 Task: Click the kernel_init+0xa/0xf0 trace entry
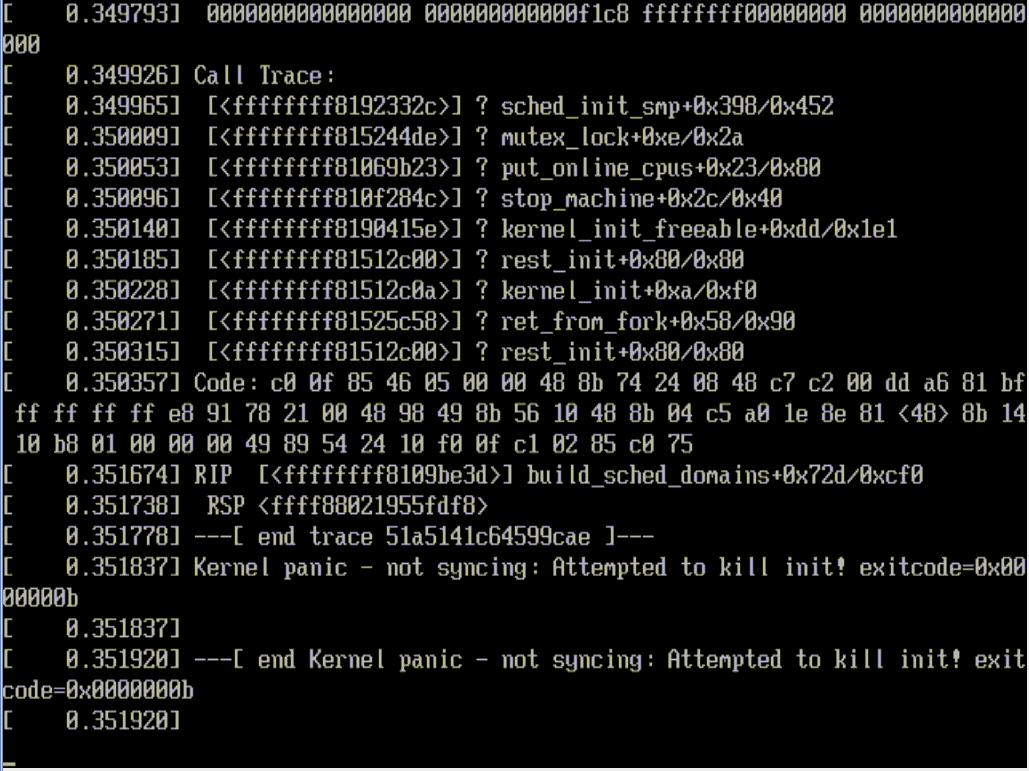[x=628, y=291]
